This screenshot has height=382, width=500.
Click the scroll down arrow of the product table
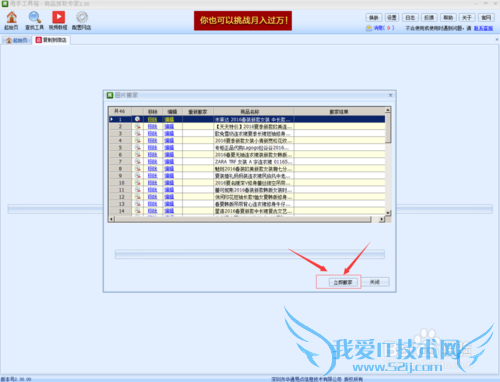[x=388, y=212]
